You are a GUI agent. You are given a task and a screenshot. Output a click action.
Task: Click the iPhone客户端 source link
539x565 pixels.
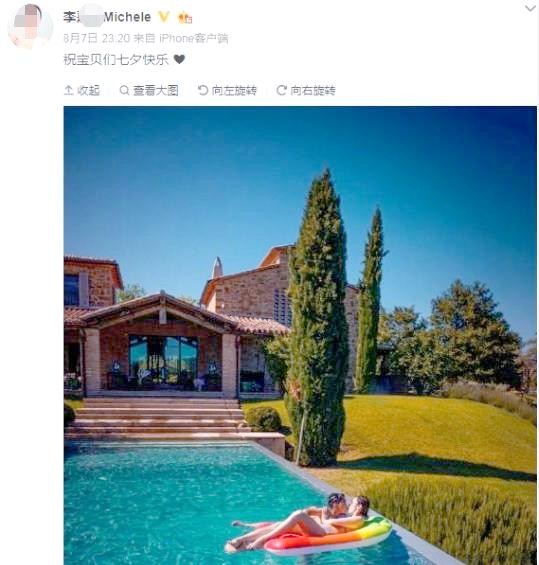pos(193,38)
